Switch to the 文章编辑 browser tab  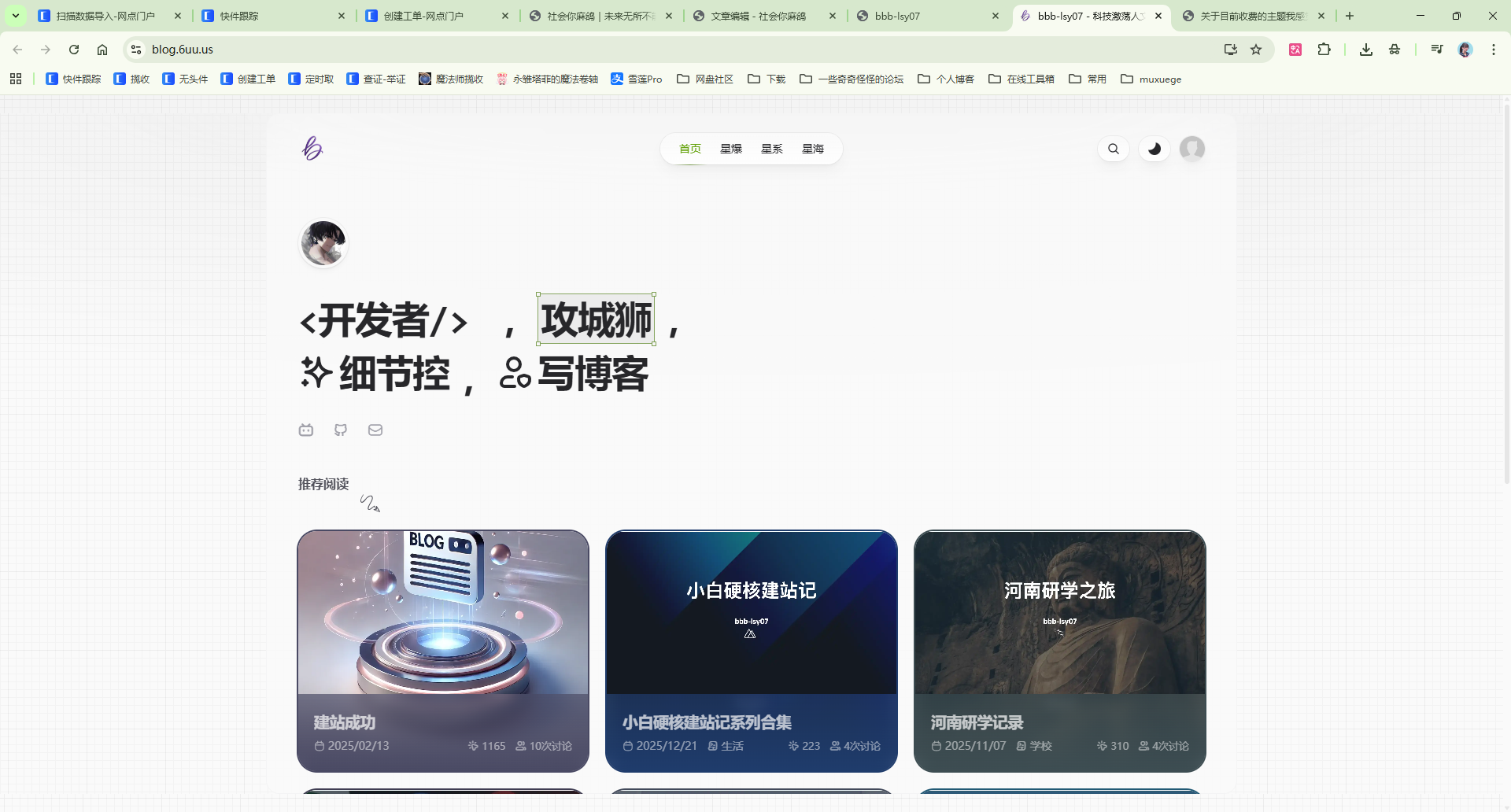[758, 16]
